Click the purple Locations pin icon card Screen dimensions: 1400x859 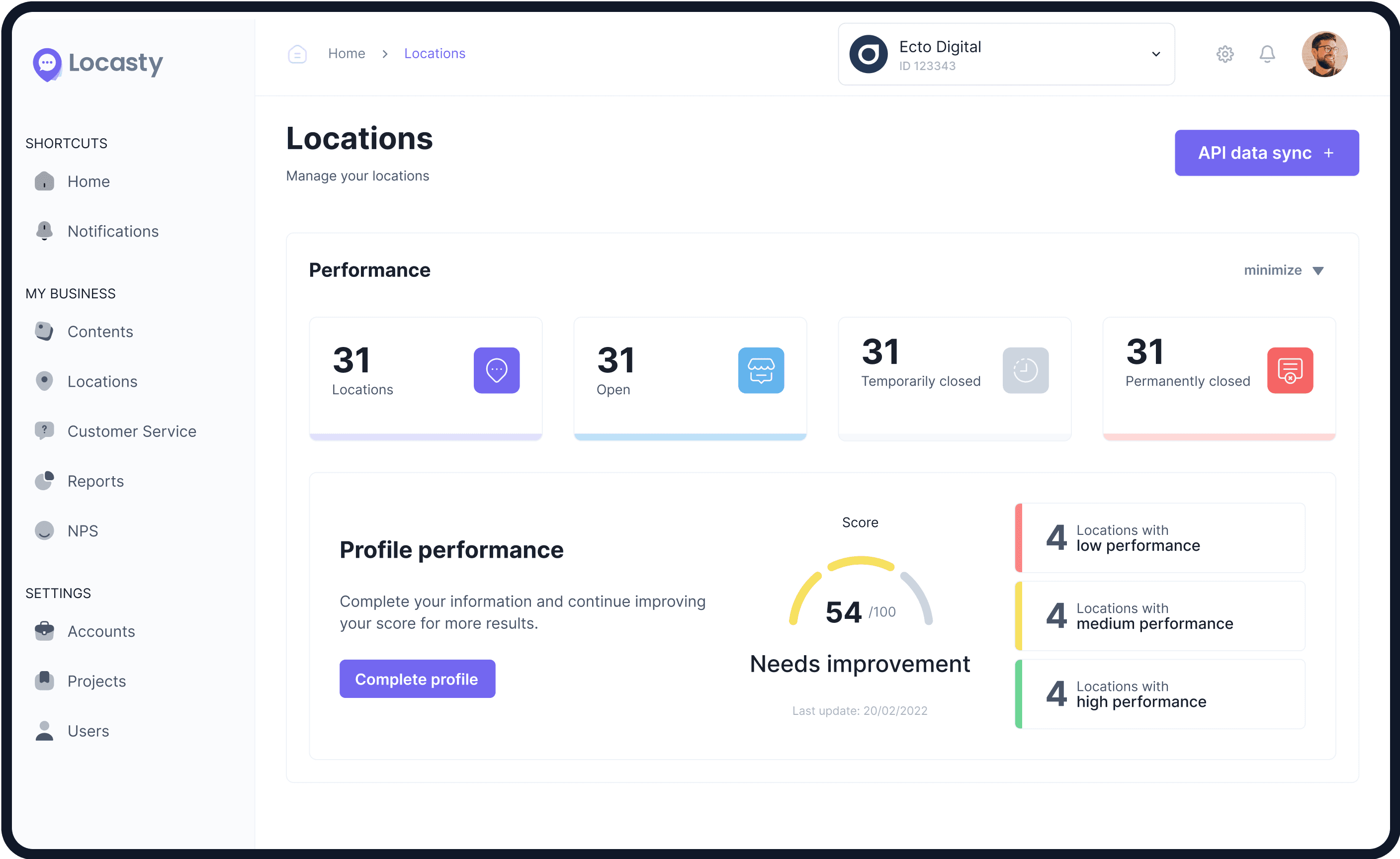pos(496,370)
